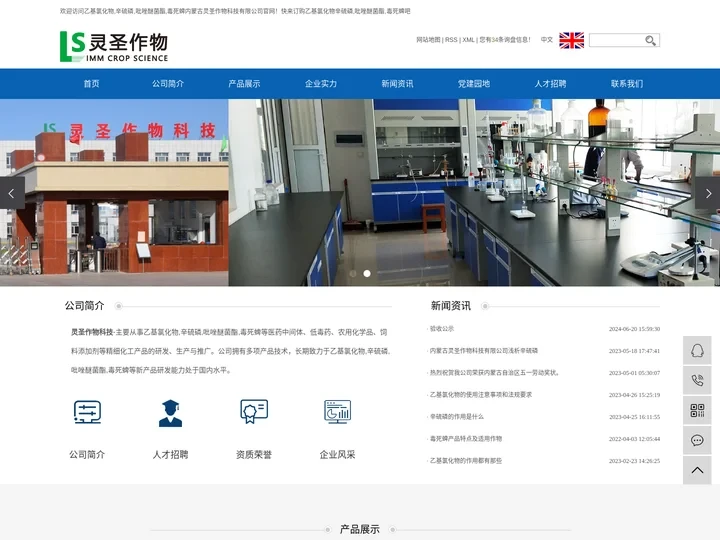Image resolution: width=720 pixels, height=540 pixels.
Task: Click the XML link in the header
Action: point(468,40)
